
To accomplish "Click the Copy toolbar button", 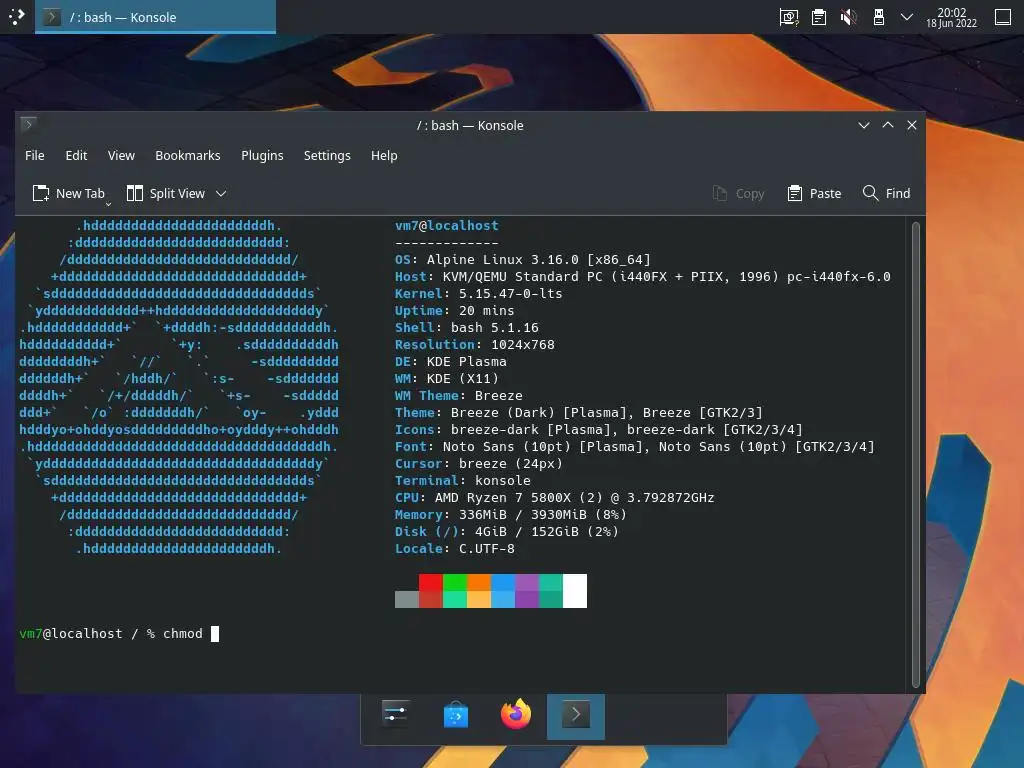I will coord(738,193).
